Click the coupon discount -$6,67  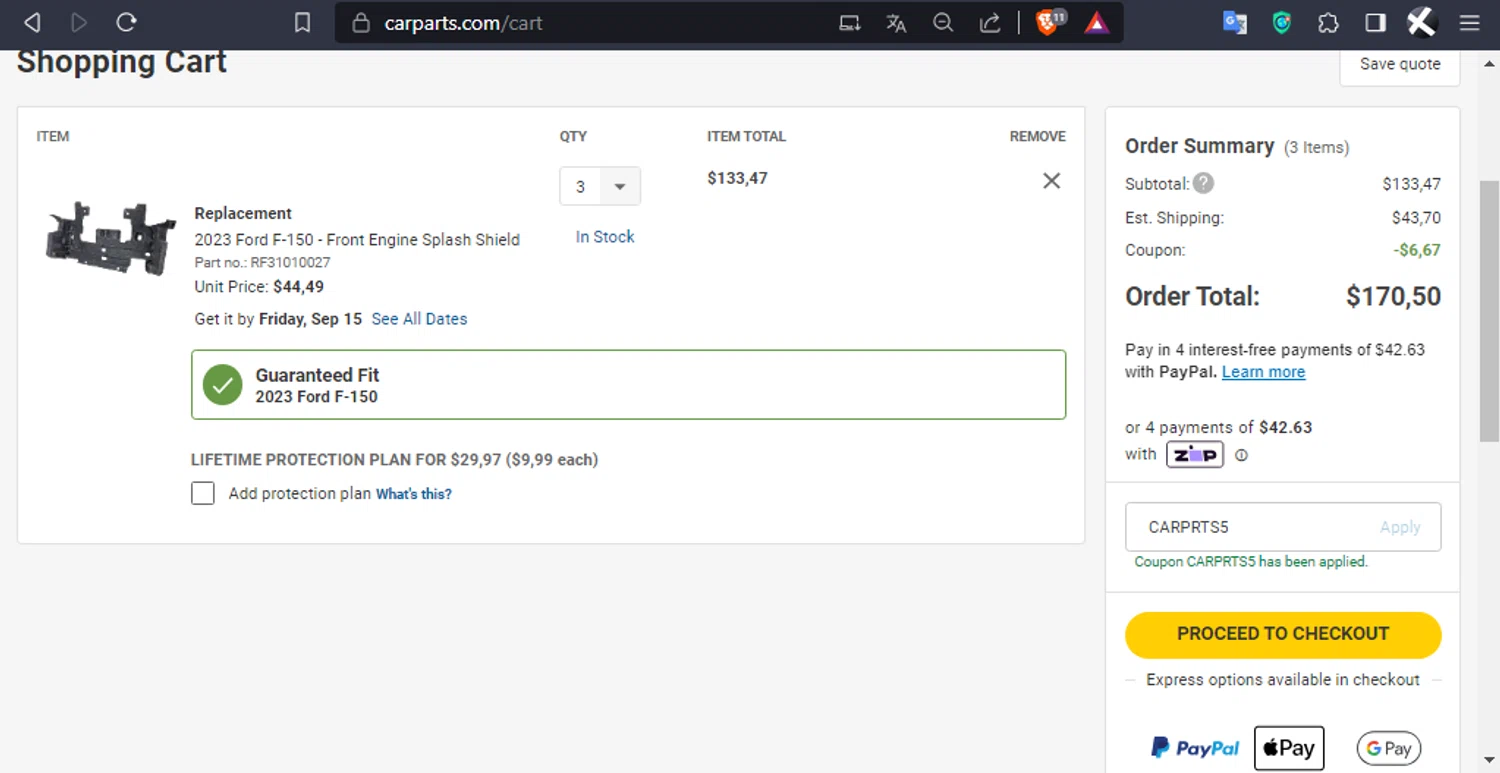1417,250
